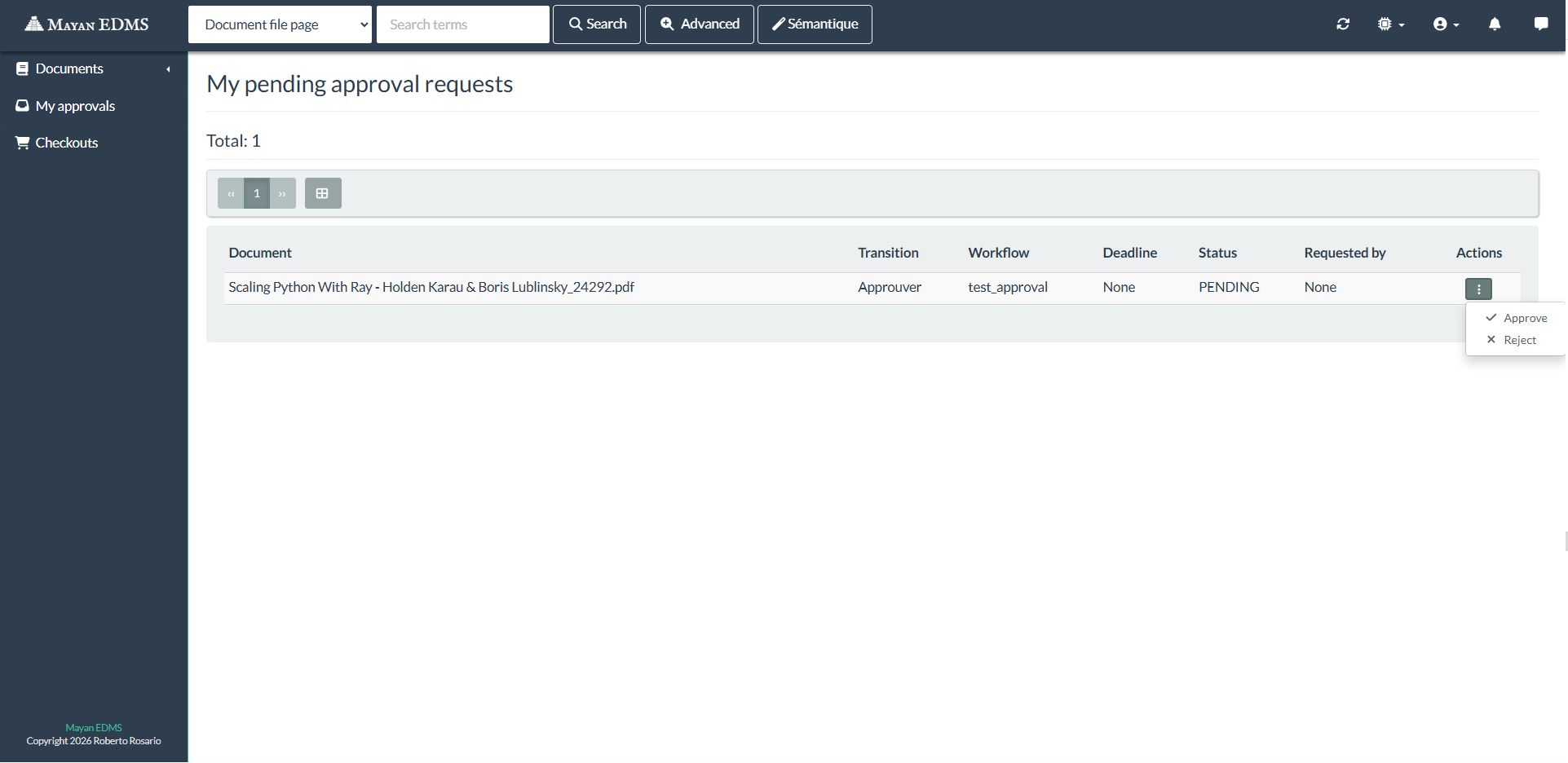1568x763 pixels.
Task: Click the Actions column header
Action: 1478,253
